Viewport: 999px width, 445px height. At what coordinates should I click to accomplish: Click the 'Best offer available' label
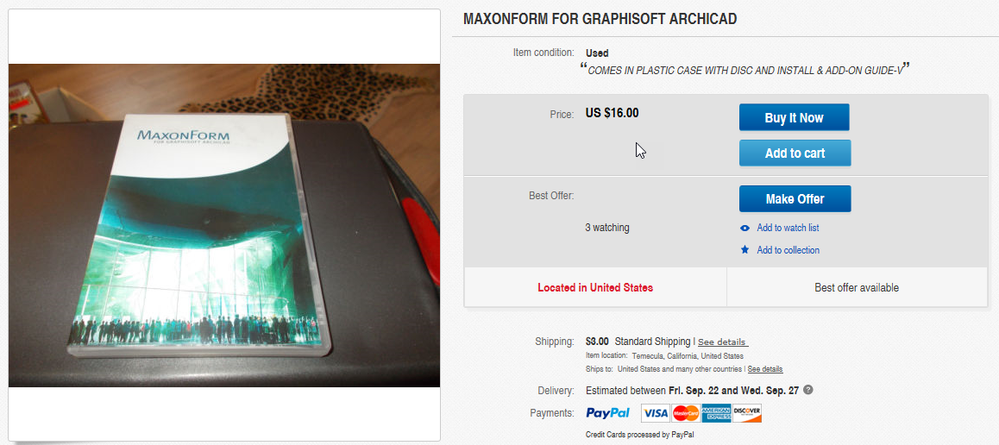pos(856,288)
